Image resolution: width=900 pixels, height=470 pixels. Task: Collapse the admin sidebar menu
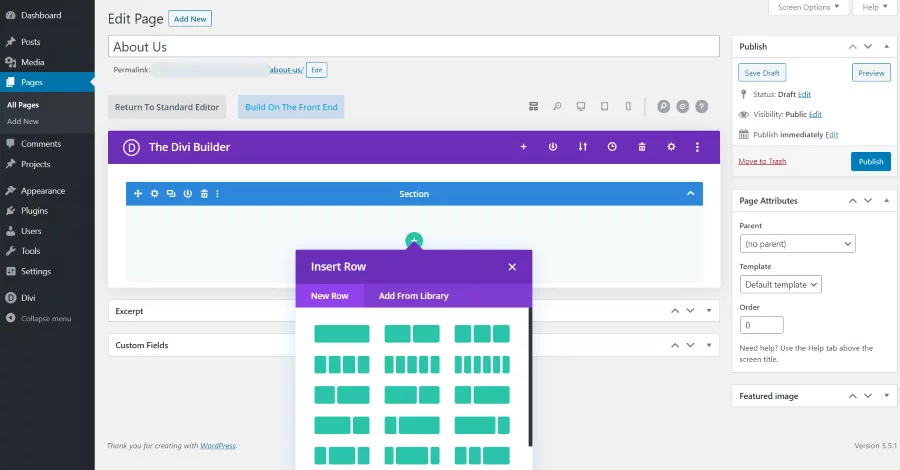point(47,318)
